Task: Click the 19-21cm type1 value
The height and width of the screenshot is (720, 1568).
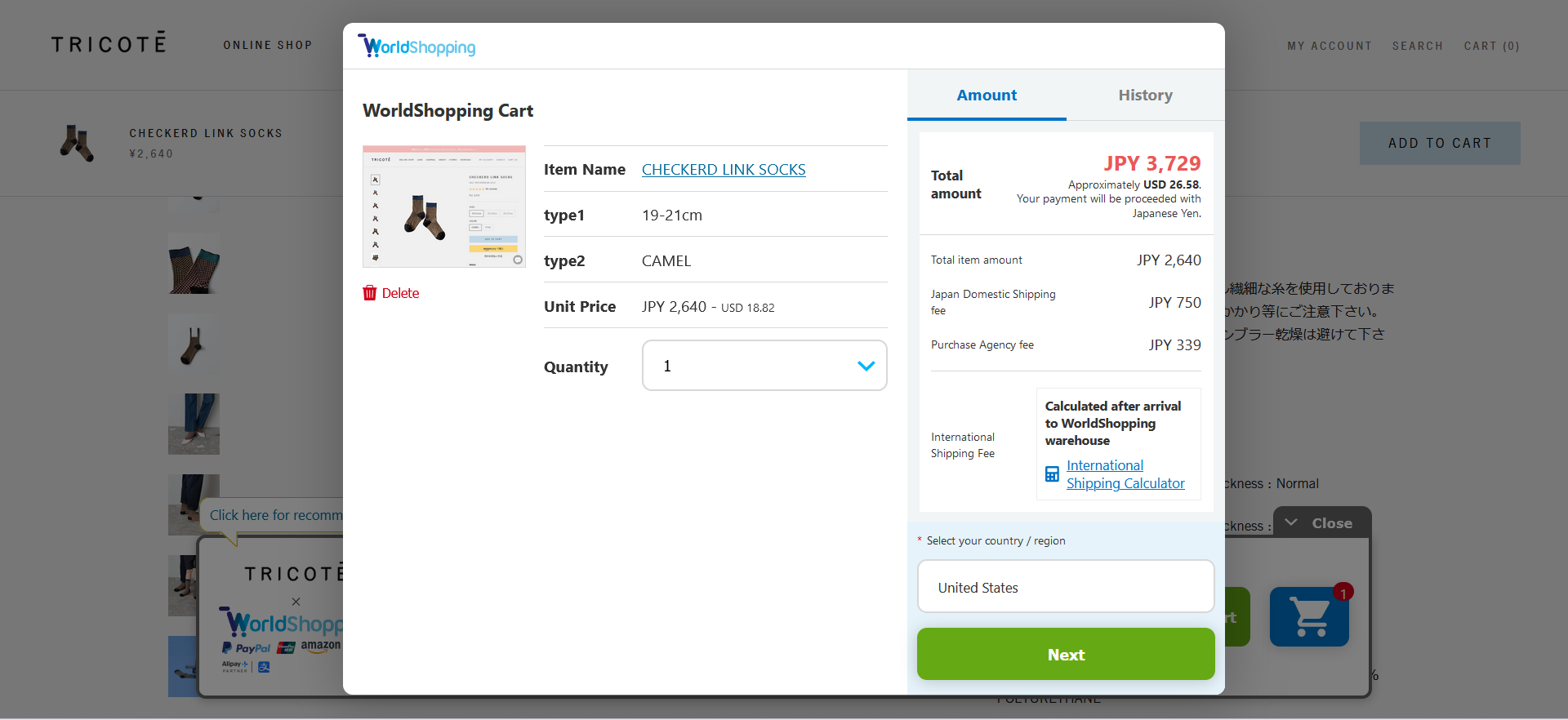Action: (x=672, y=216)
